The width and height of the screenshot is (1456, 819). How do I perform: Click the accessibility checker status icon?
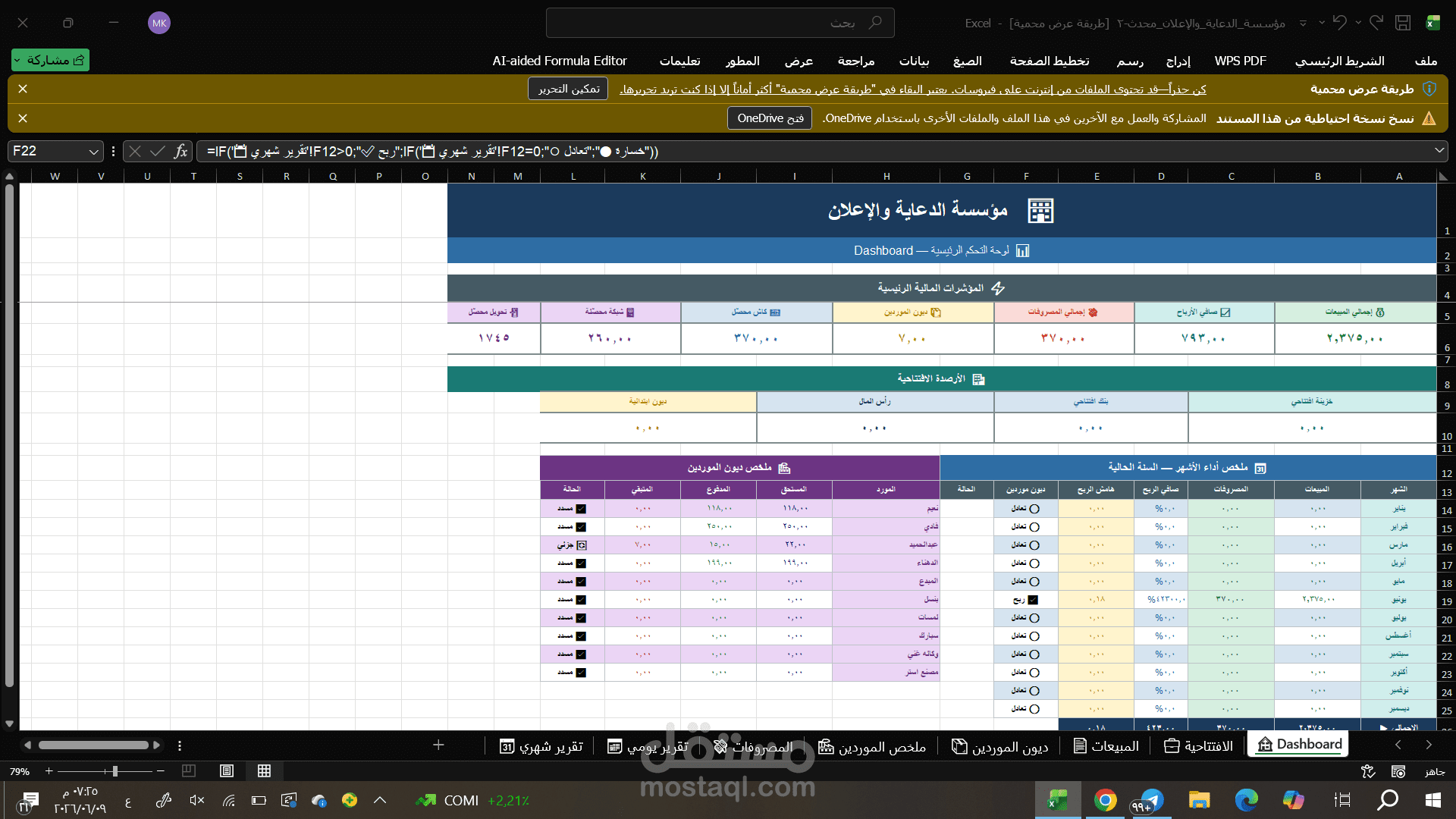(1368, 771)
